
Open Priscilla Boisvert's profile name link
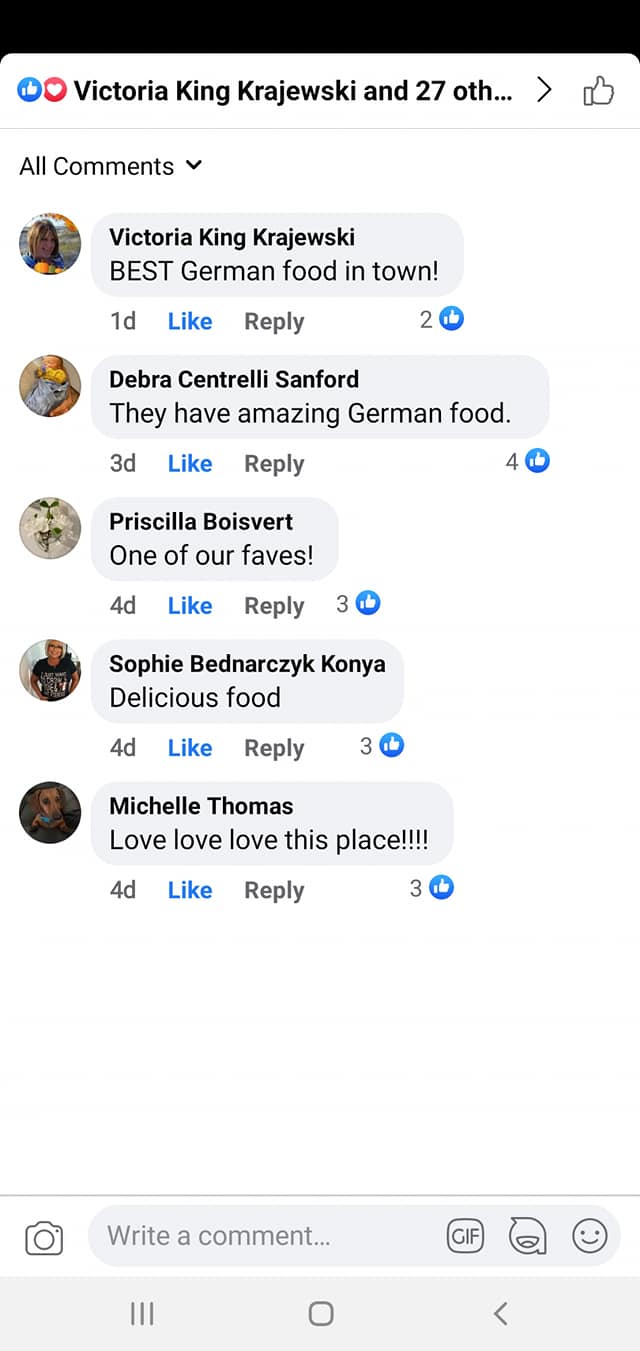[201, 521]
